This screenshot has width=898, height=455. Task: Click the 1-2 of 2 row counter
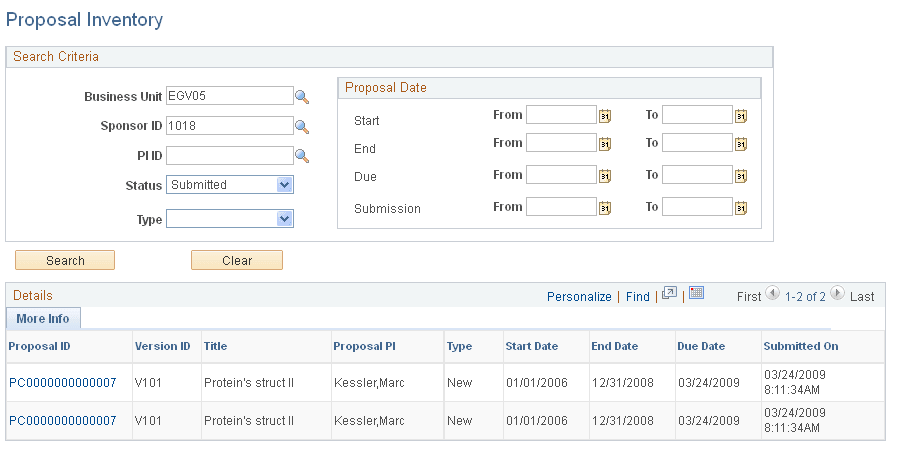coord(805,297)
